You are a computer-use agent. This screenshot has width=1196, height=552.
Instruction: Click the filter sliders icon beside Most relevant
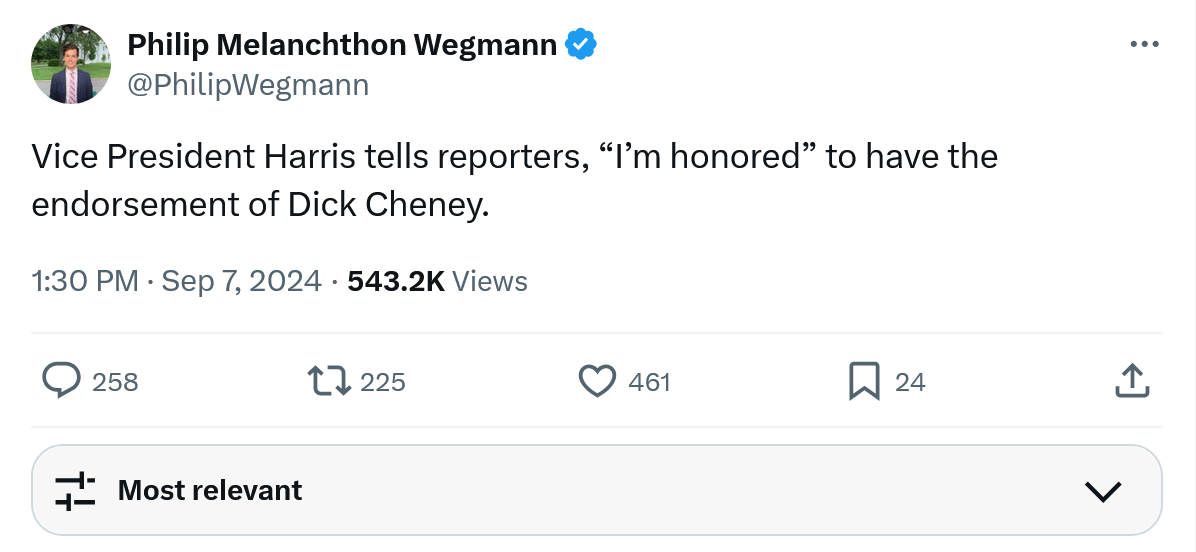(x=75, y=490)
